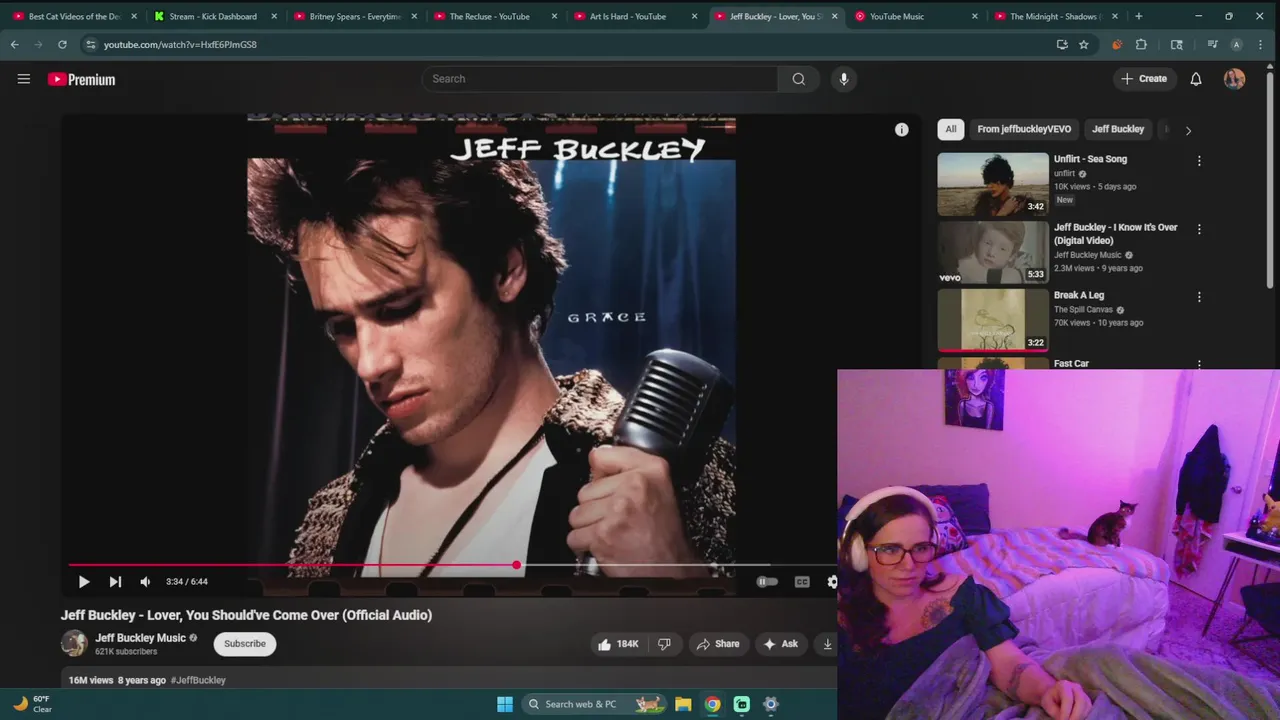Subscribe to Jeff Buckley Music channel

[x=245, y=644]
